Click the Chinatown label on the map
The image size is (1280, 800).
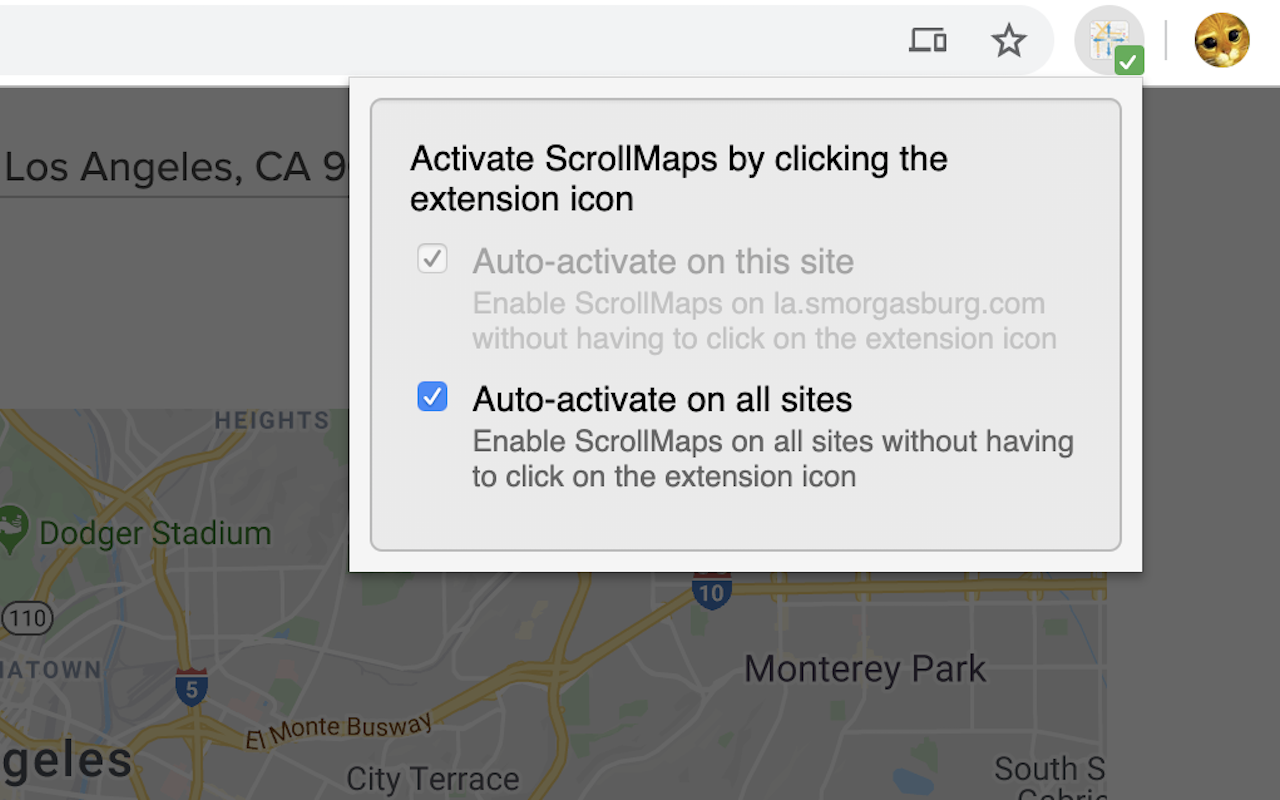[50, 670]
